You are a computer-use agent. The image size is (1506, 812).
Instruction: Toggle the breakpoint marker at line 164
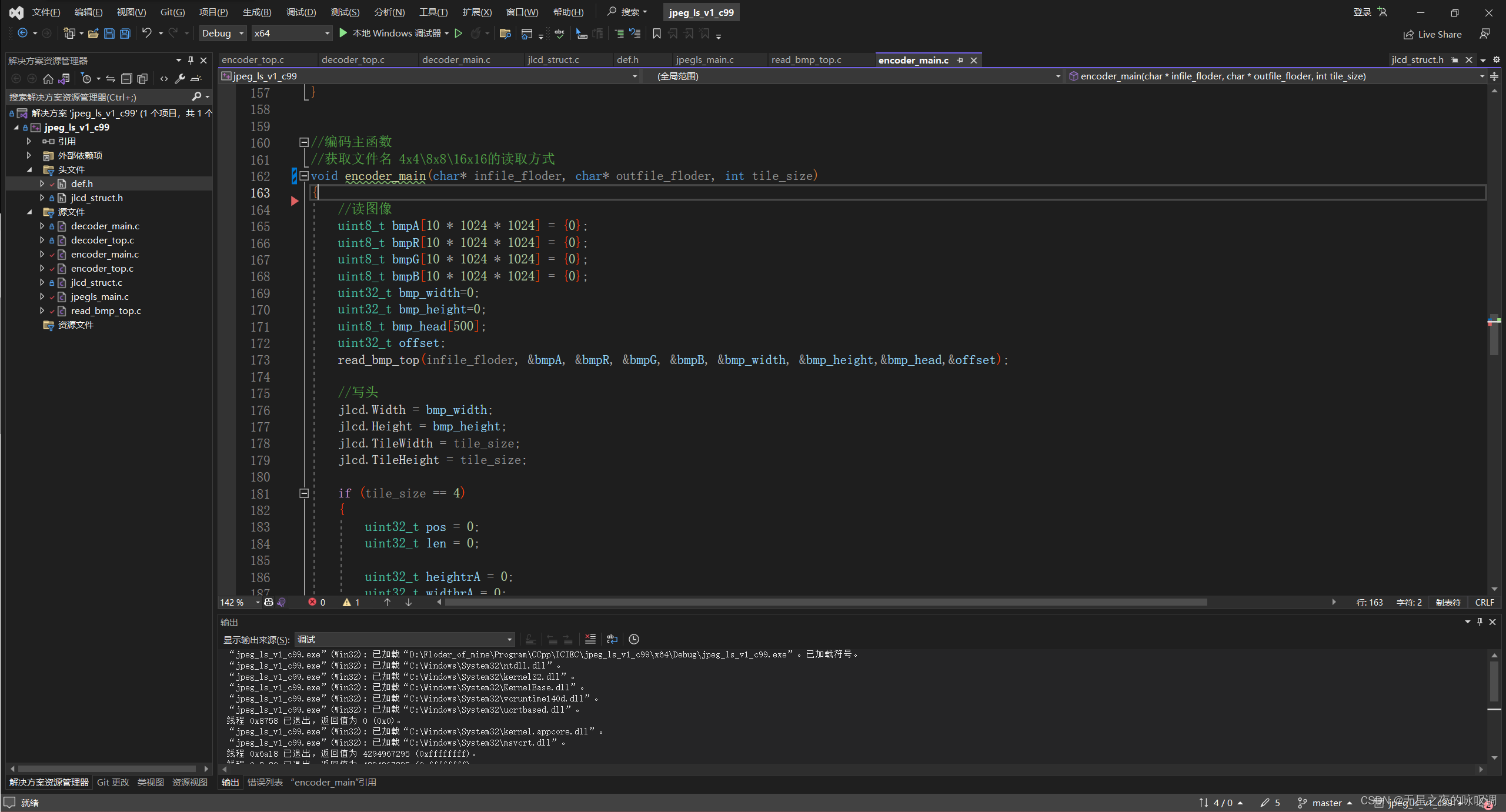coord(295,201)
